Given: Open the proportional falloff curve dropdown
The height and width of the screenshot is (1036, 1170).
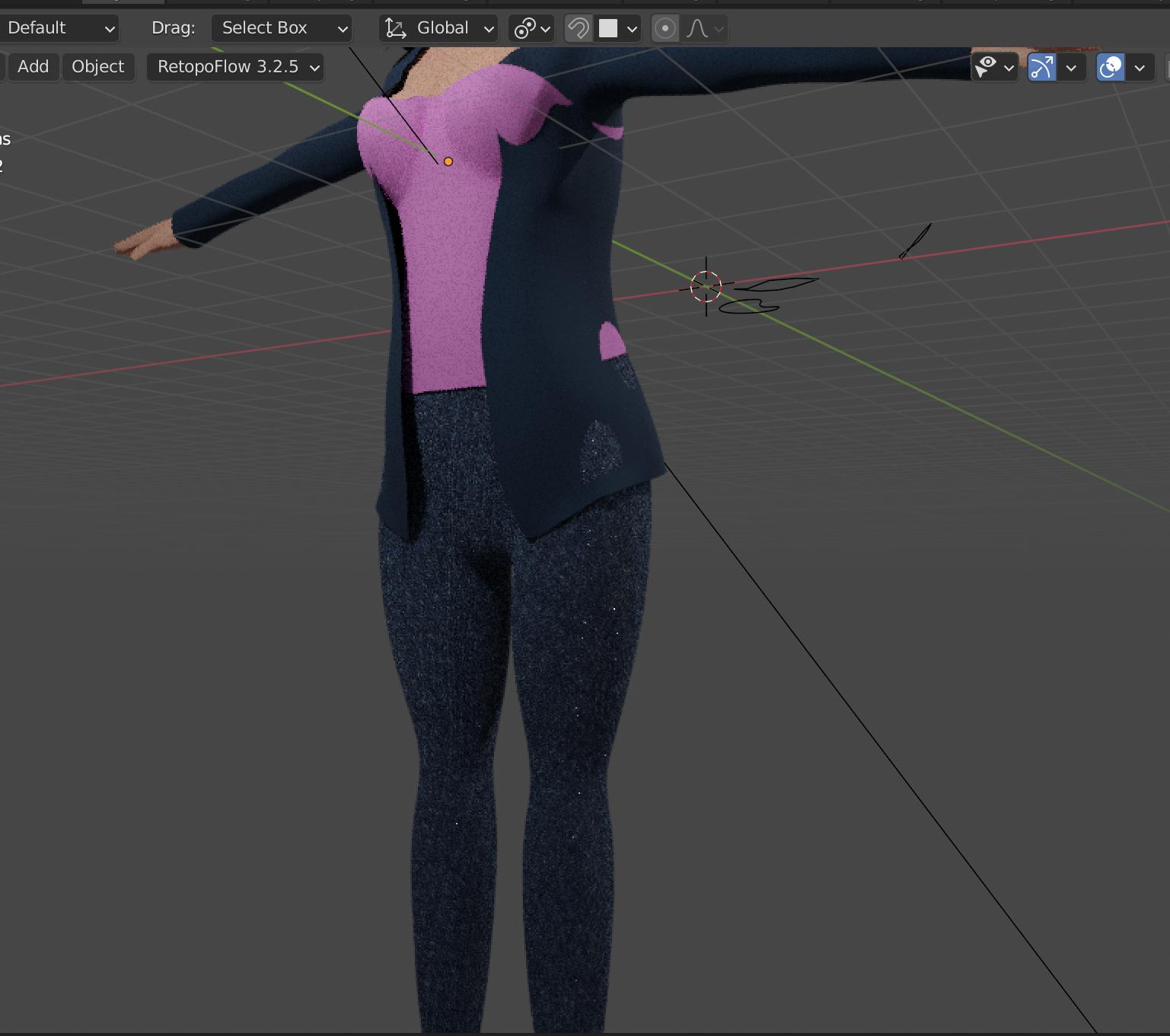Looking at the screenshot, I should click(704, 29).
